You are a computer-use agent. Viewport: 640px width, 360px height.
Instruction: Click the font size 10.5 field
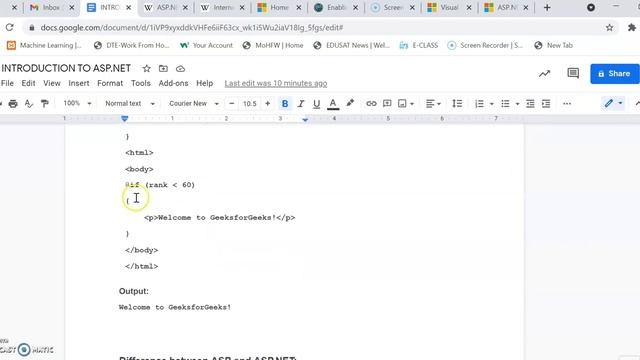coord(249,104)
